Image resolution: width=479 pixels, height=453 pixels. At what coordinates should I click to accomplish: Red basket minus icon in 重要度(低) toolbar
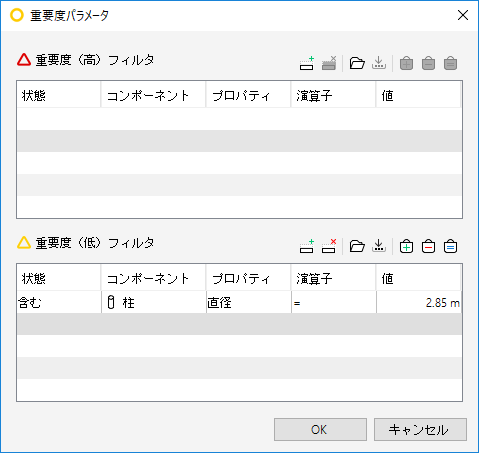coord(428,246)
